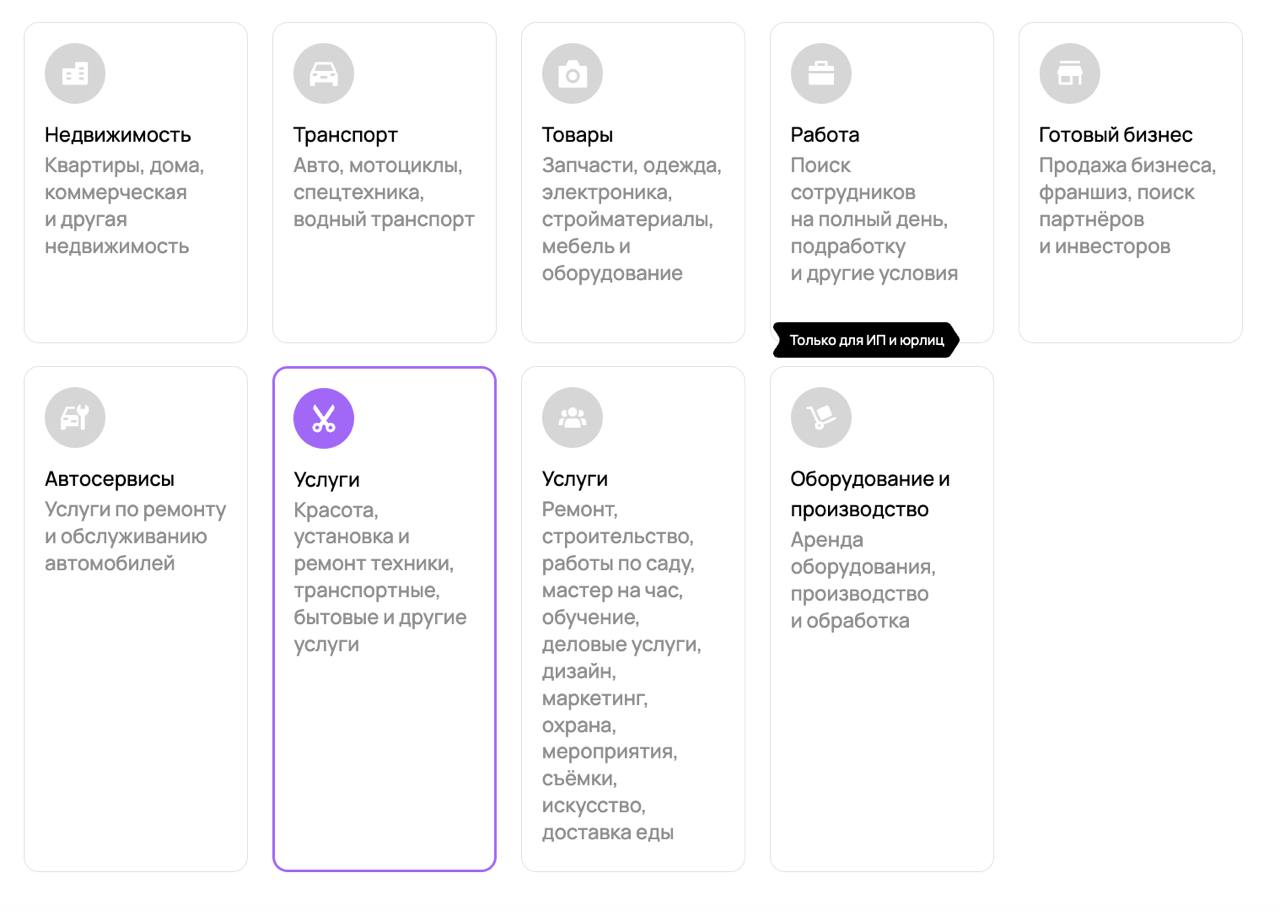
Task: Click the camera icon for Товары
Action: [x=572, y=74]
